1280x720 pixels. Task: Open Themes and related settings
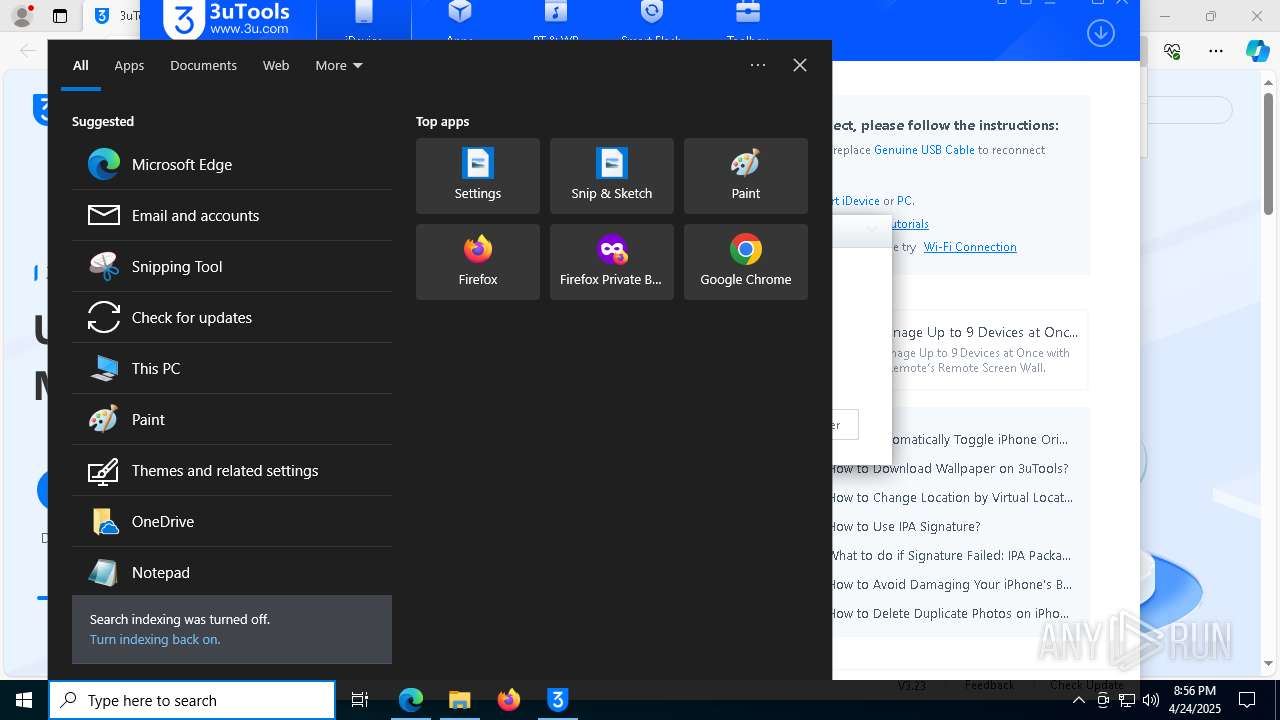[x=232, y=470]
